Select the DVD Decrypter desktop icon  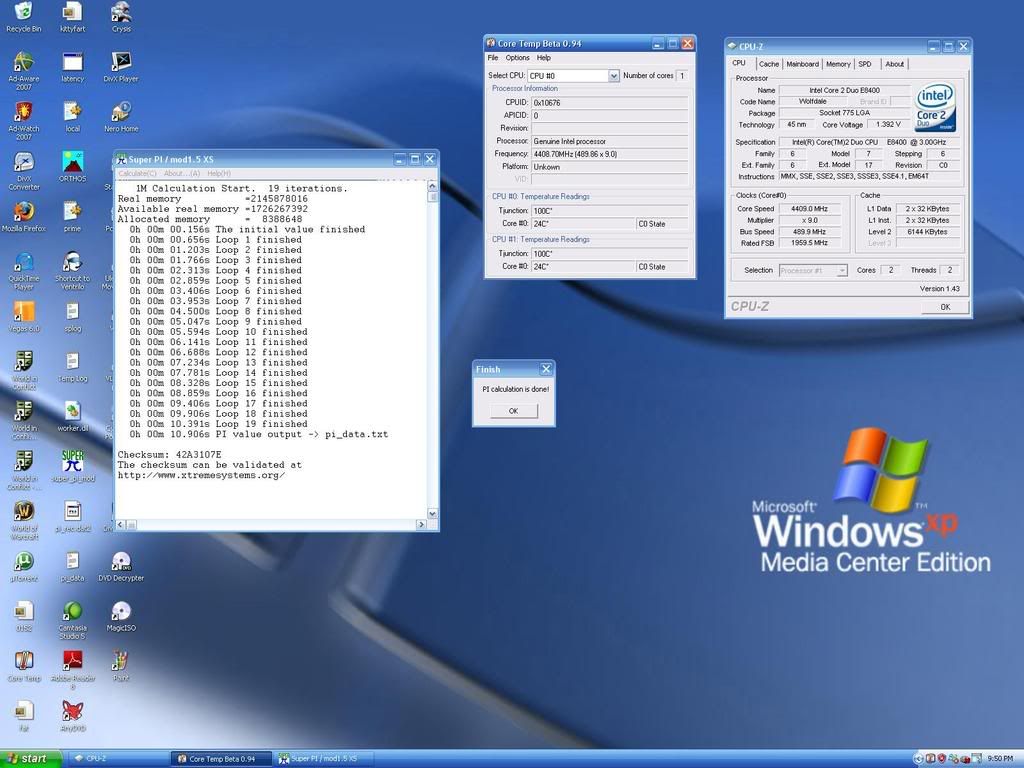[121, 567]
